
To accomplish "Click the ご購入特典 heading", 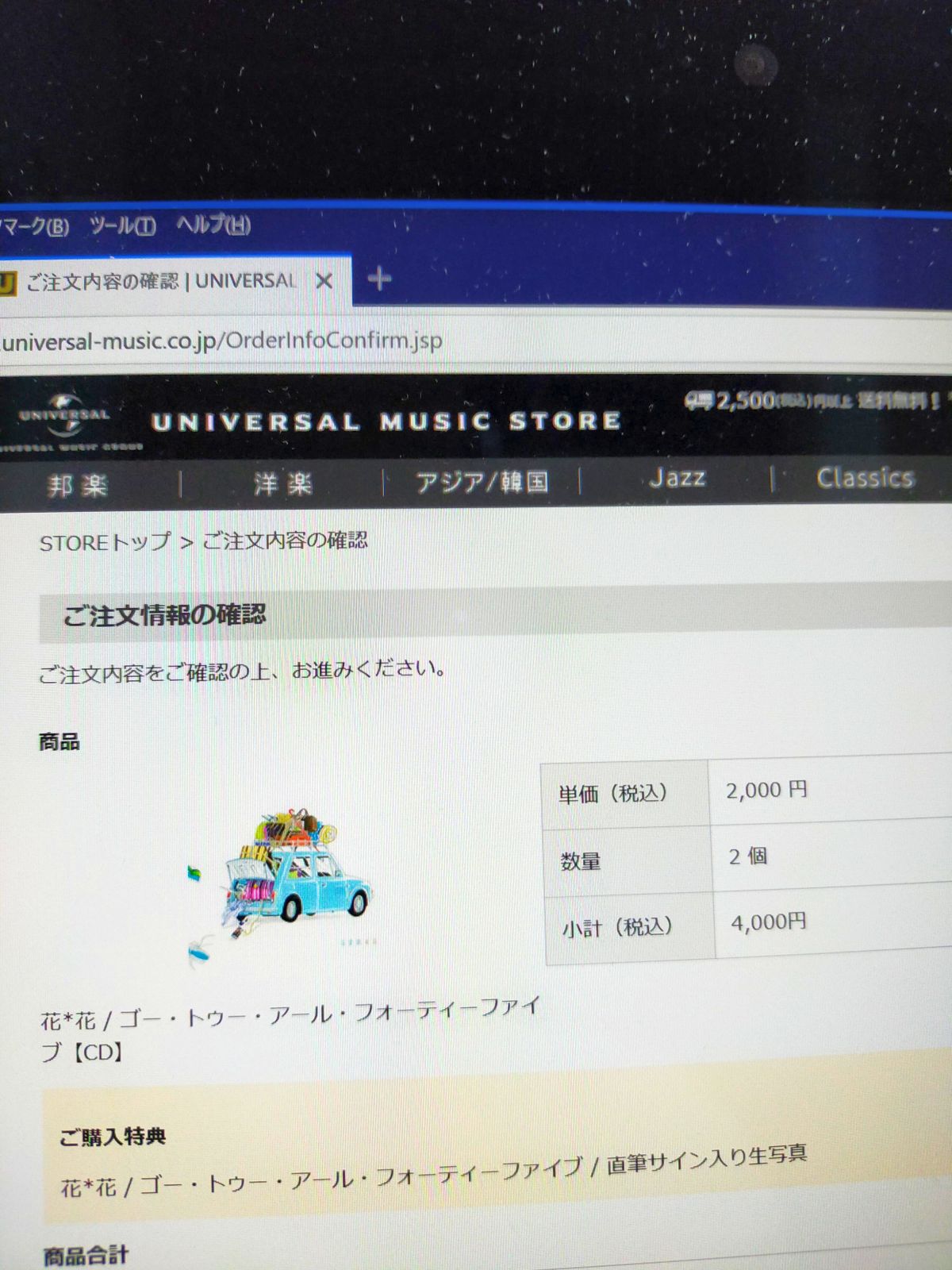I will 113,1137.
